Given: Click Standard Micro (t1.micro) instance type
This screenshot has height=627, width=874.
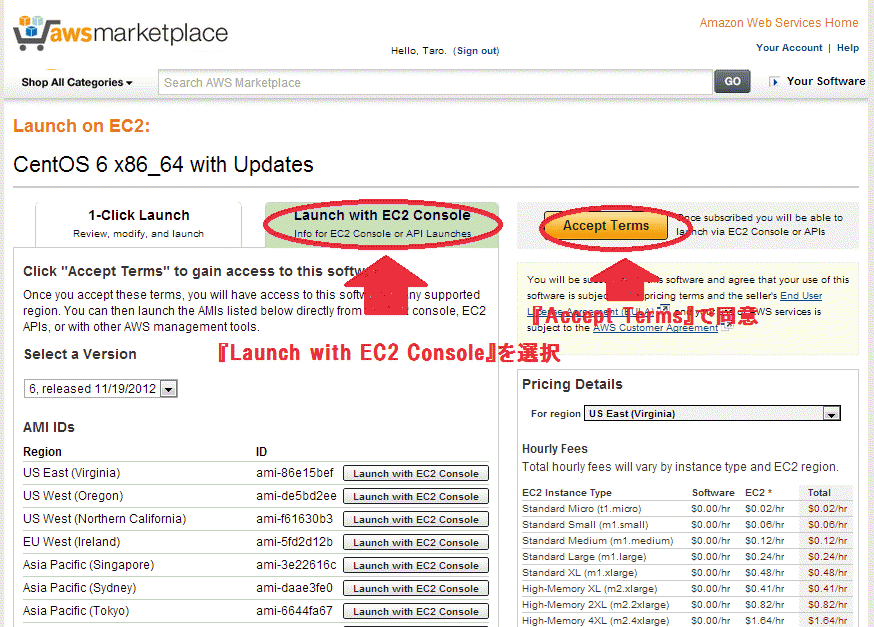Looking at the screenshot, I should point(581,509).
